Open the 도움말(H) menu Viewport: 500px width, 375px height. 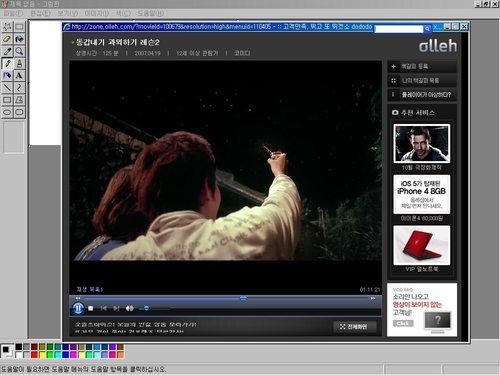pyautogui.click(x=151, y=13)
